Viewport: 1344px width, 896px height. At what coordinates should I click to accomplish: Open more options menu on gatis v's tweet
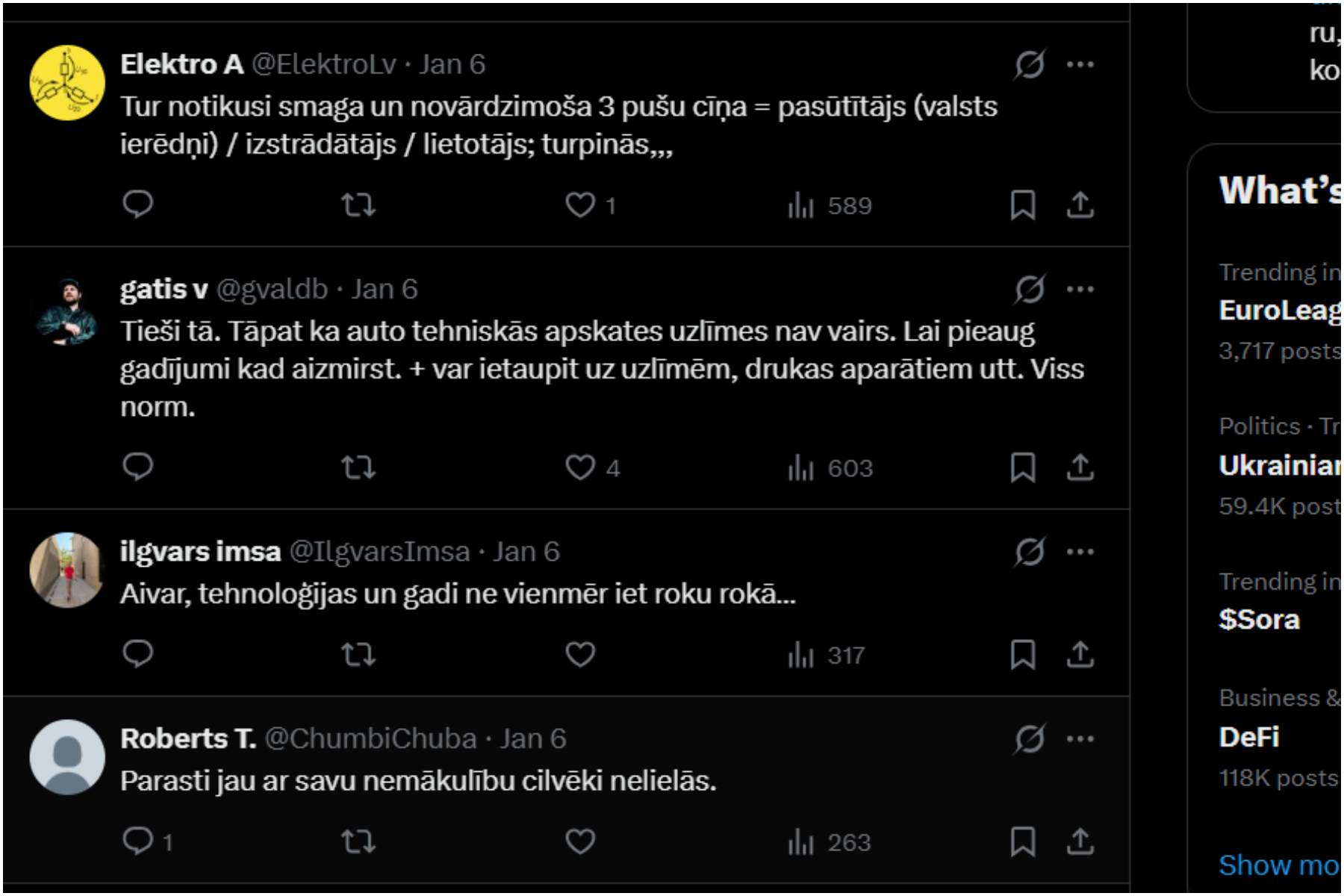(x=1080, y=290)
